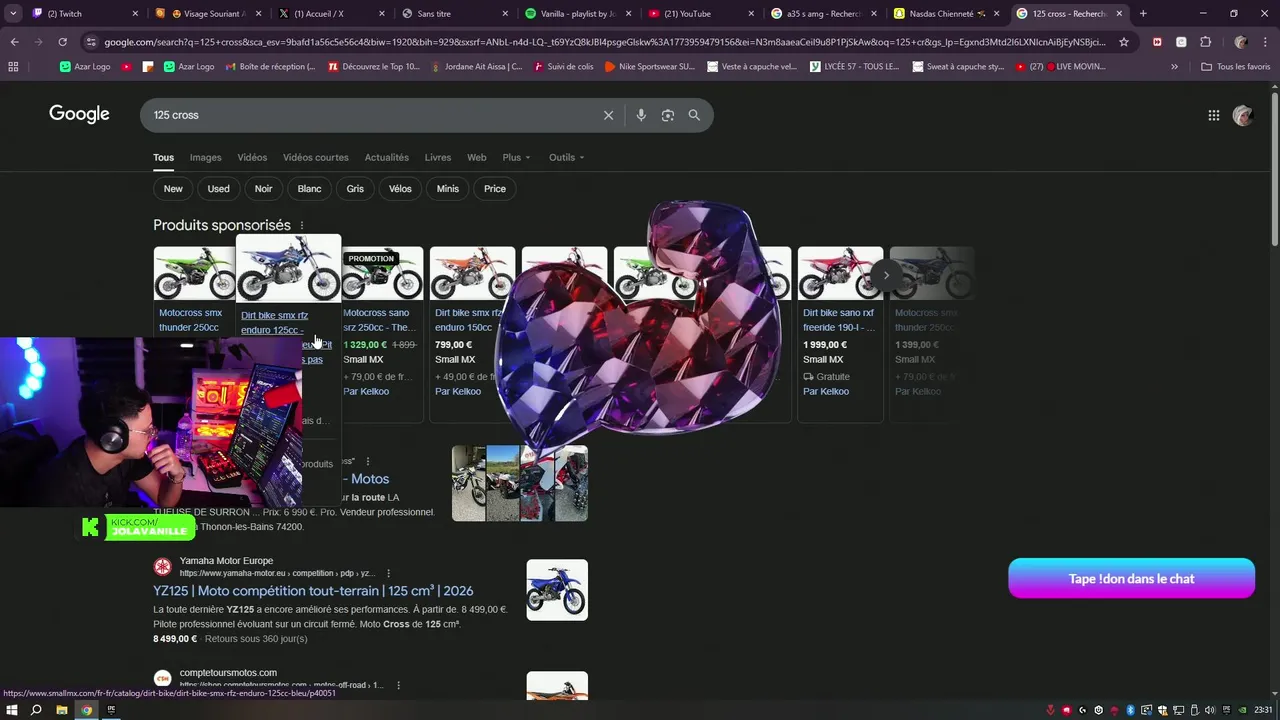Open the Web search tab
Image resolution: width=1280 pixels, height=720 pixels.
point(477,157)
